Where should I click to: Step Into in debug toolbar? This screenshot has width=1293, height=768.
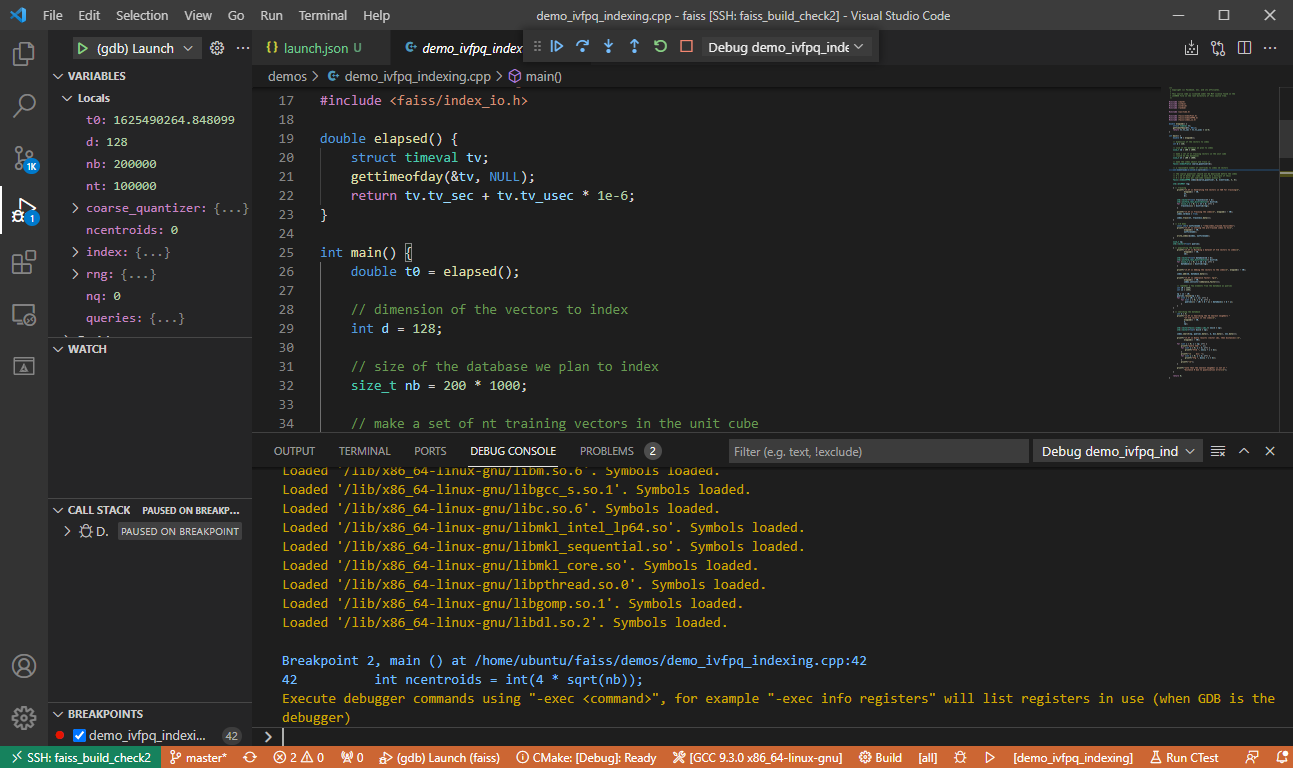608,46
